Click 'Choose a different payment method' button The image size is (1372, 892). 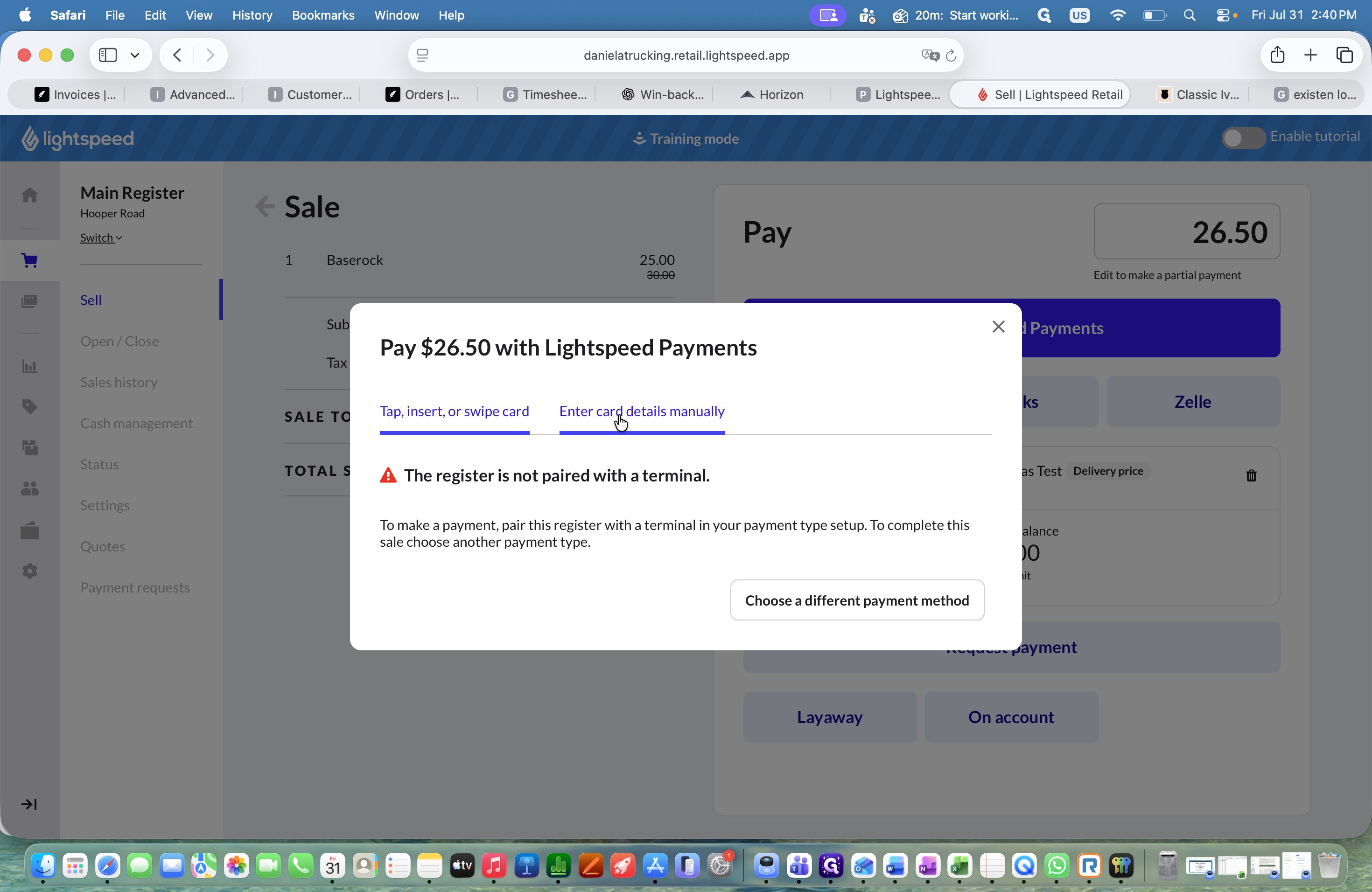tap(857, 600)
